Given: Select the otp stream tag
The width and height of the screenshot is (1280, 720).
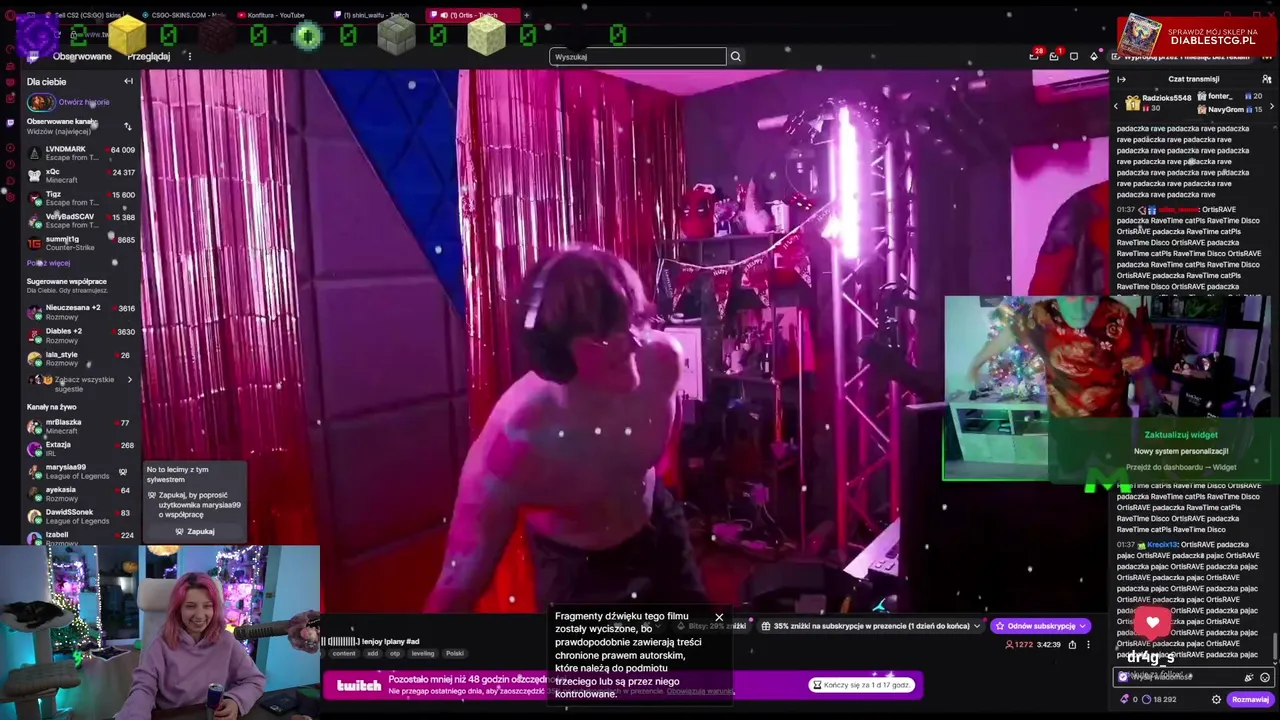Looking at the screenshot, I should point(395,653).
